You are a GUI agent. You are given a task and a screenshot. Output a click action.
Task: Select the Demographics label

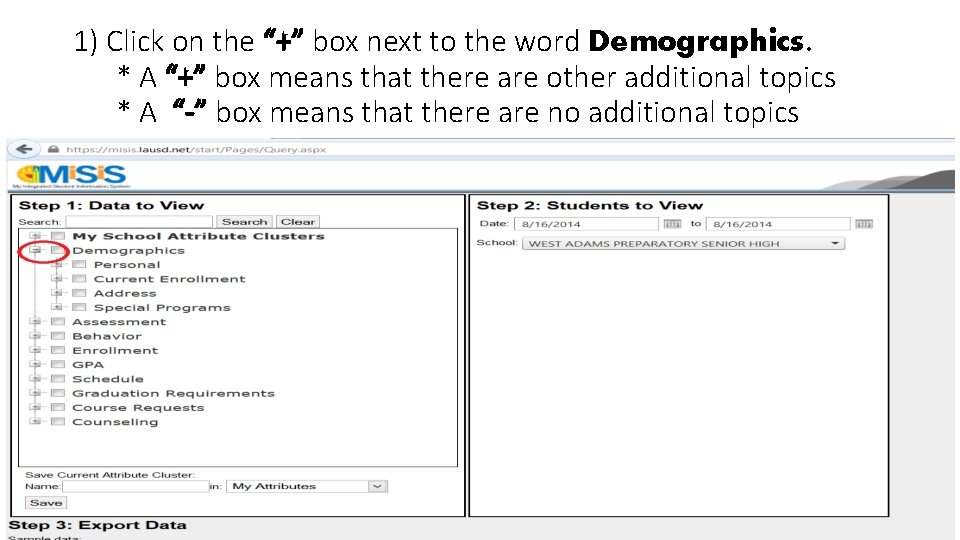click(x=129, y=250)
